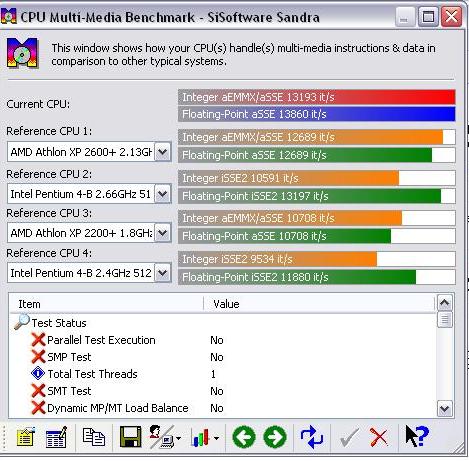The width and height of the screenshot is (469, 461).
Task: Click the copy documents icon
Action: (94, 437)
